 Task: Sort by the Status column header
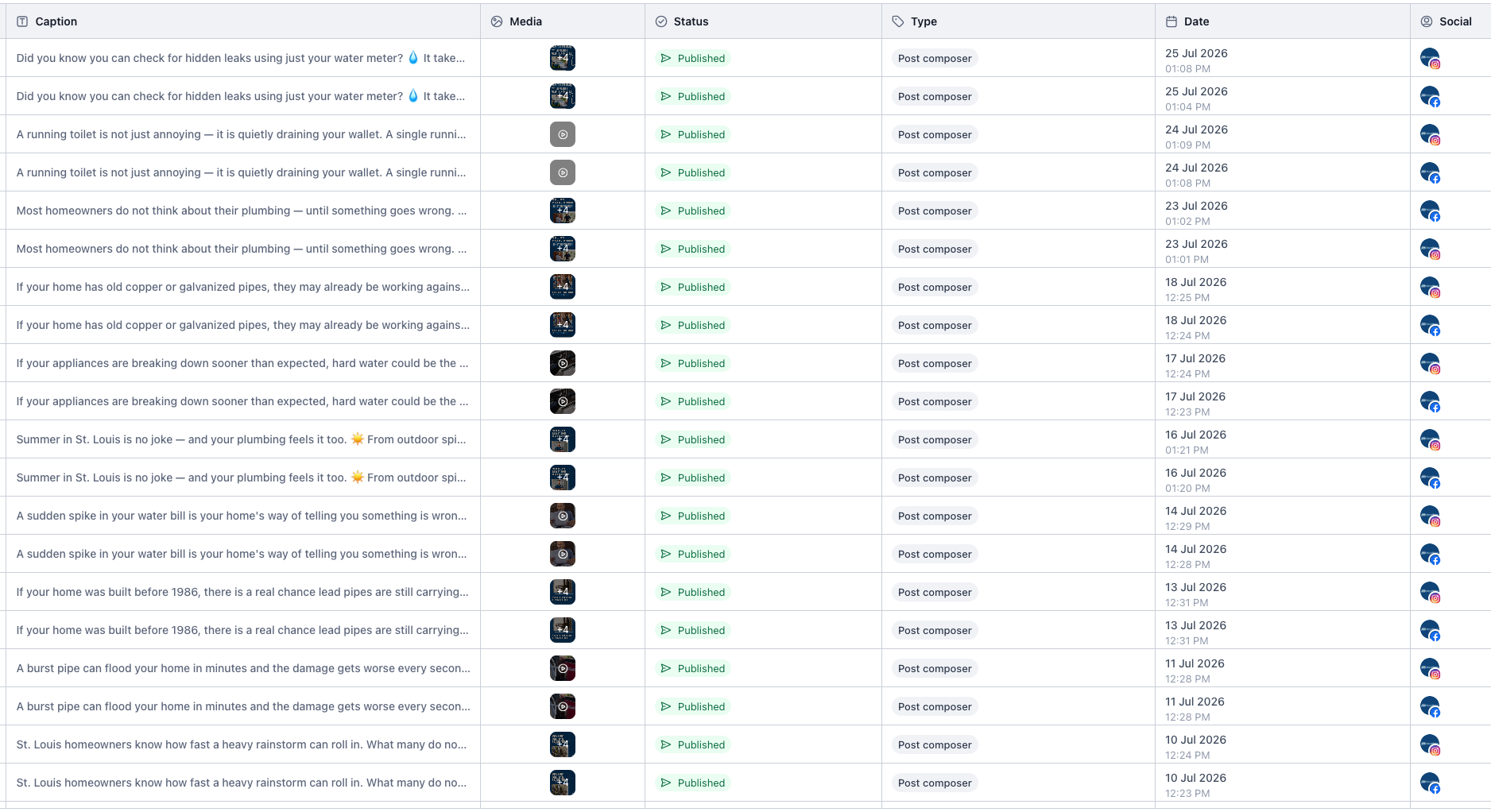[691, 21]
